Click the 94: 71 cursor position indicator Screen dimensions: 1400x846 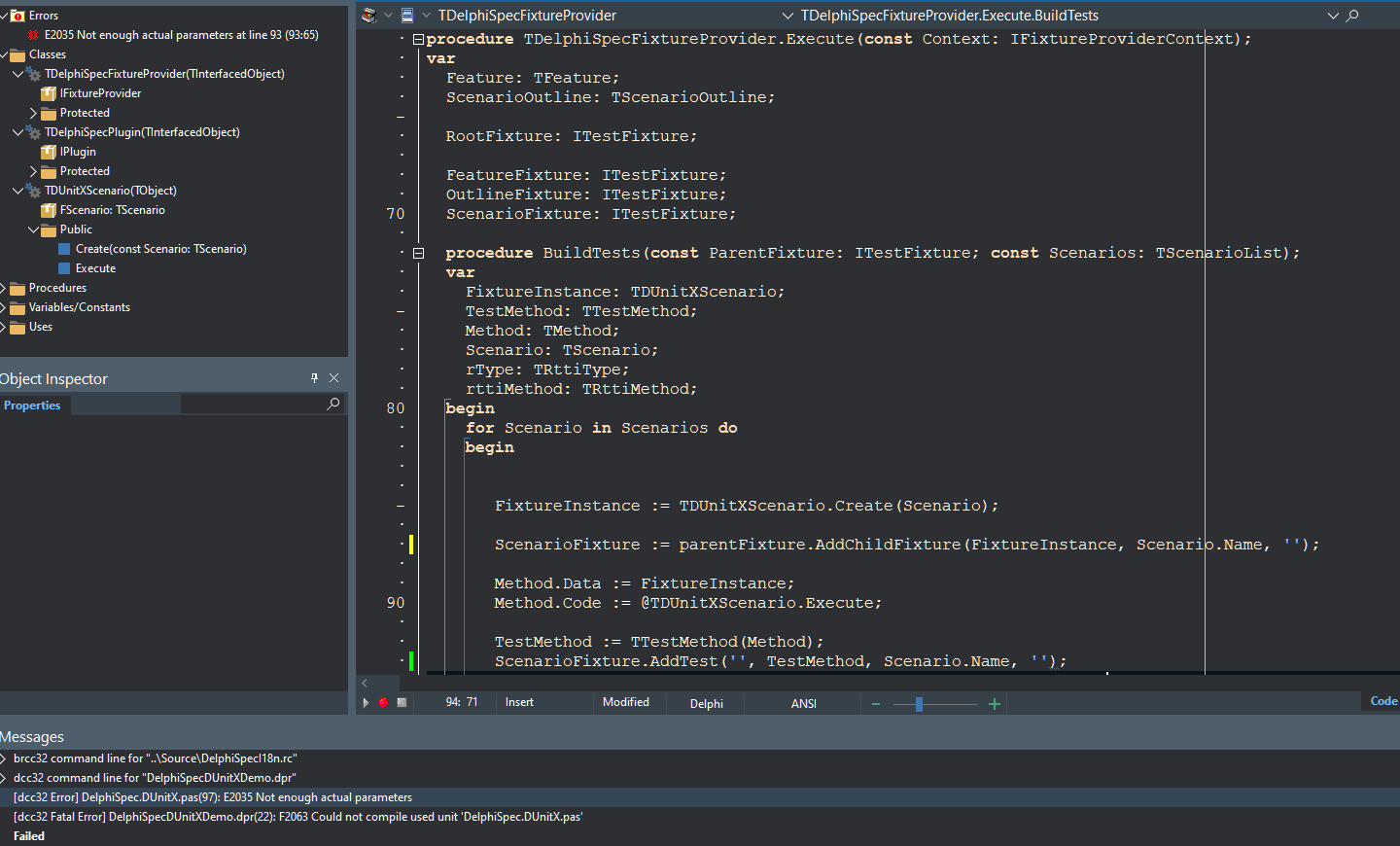(x=462, y=702)
